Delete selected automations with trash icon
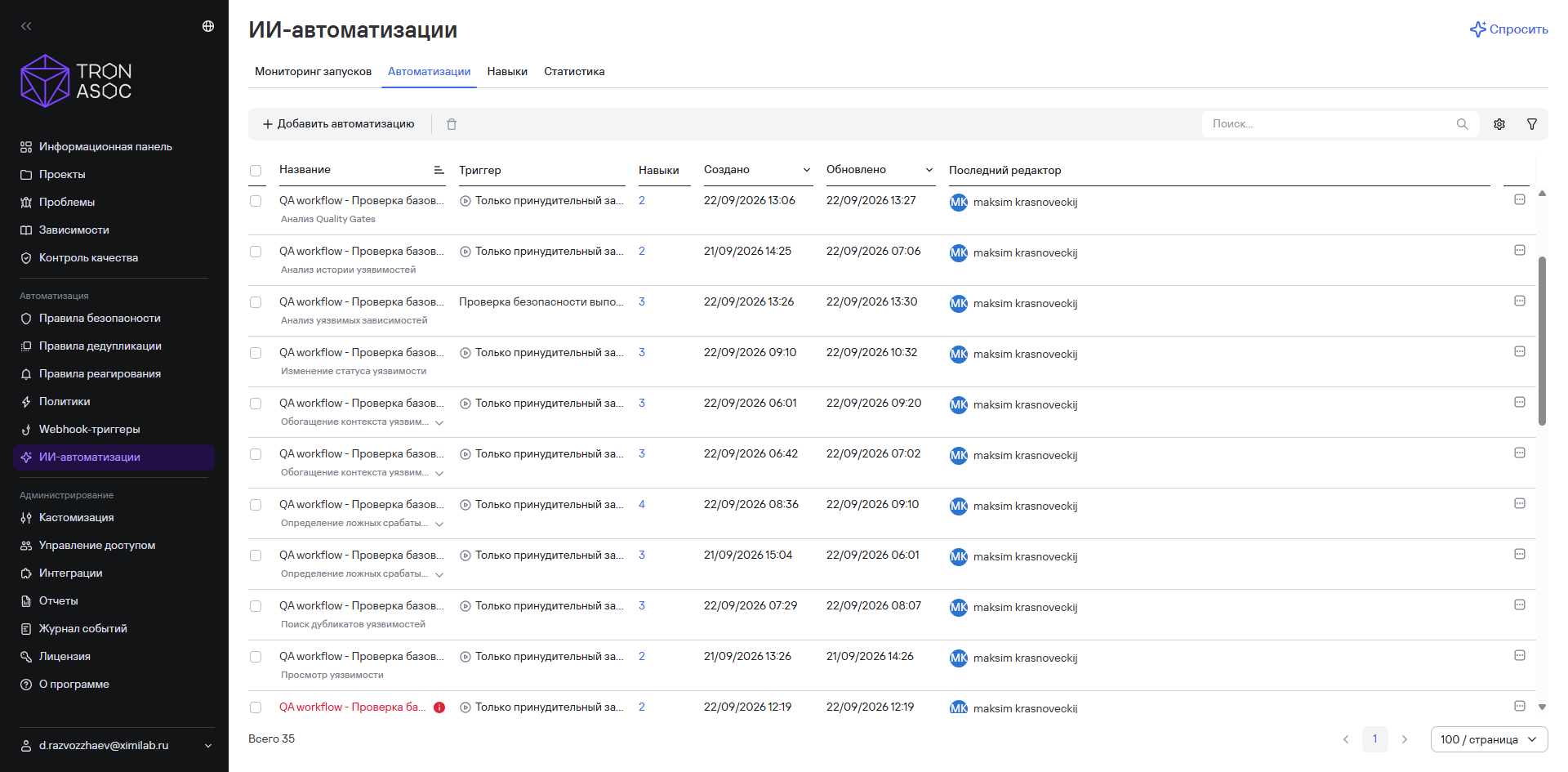 pos(452,124)
